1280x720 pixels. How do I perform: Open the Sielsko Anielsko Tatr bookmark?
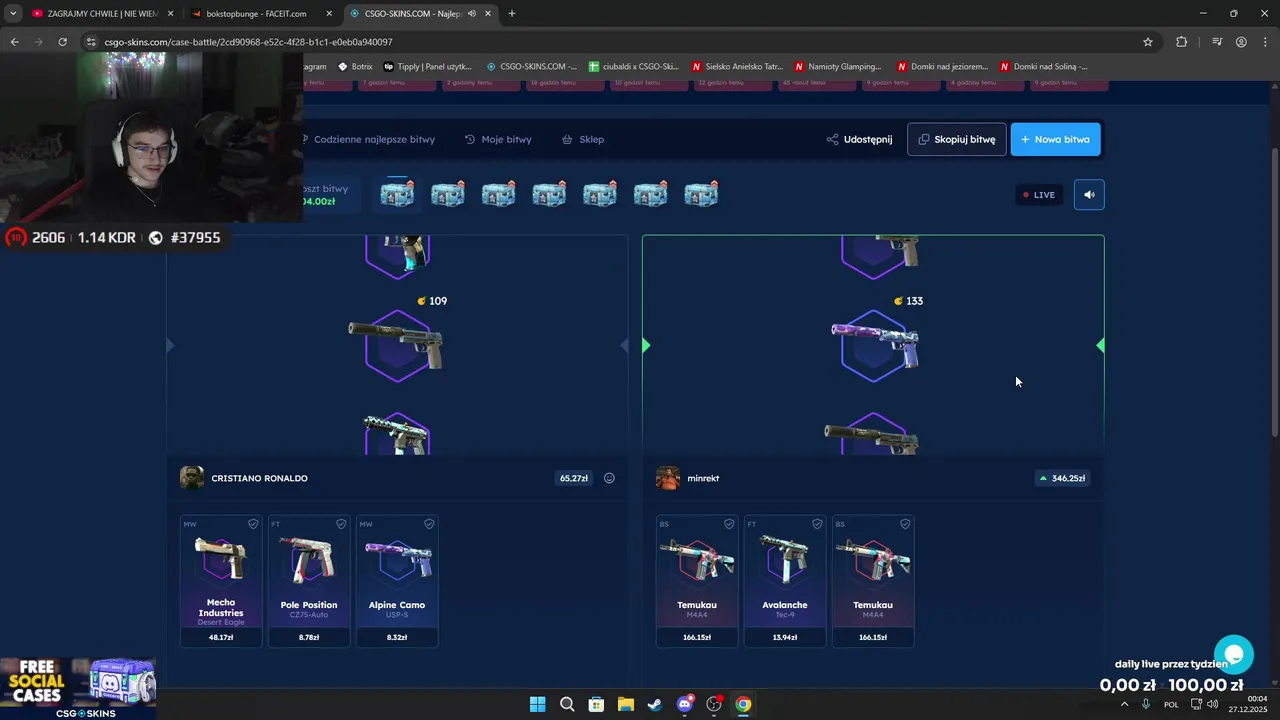point(737,67)
